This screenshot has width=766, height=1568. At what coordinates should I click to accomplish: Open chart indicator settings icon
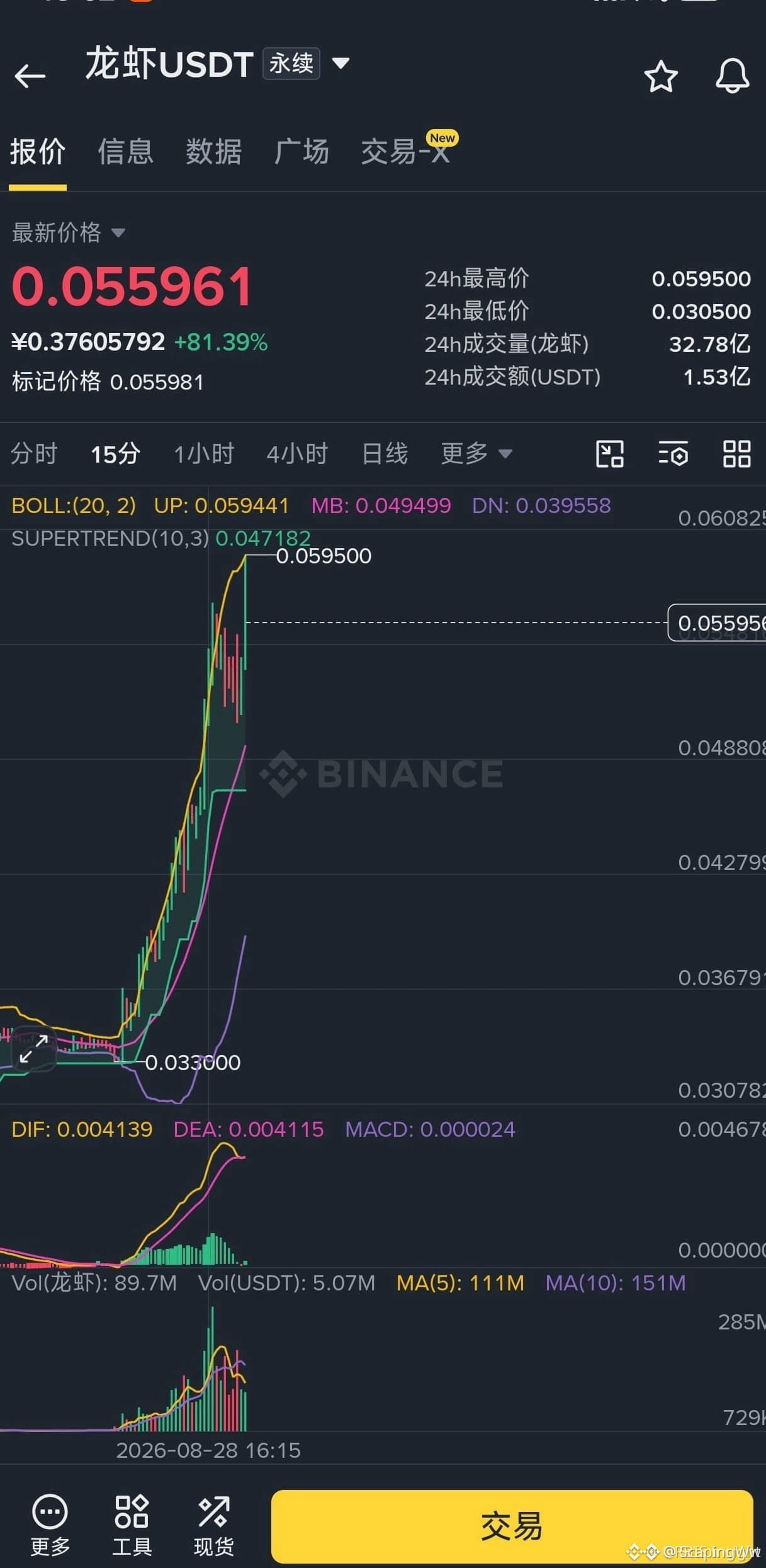[x=673, y=454]
